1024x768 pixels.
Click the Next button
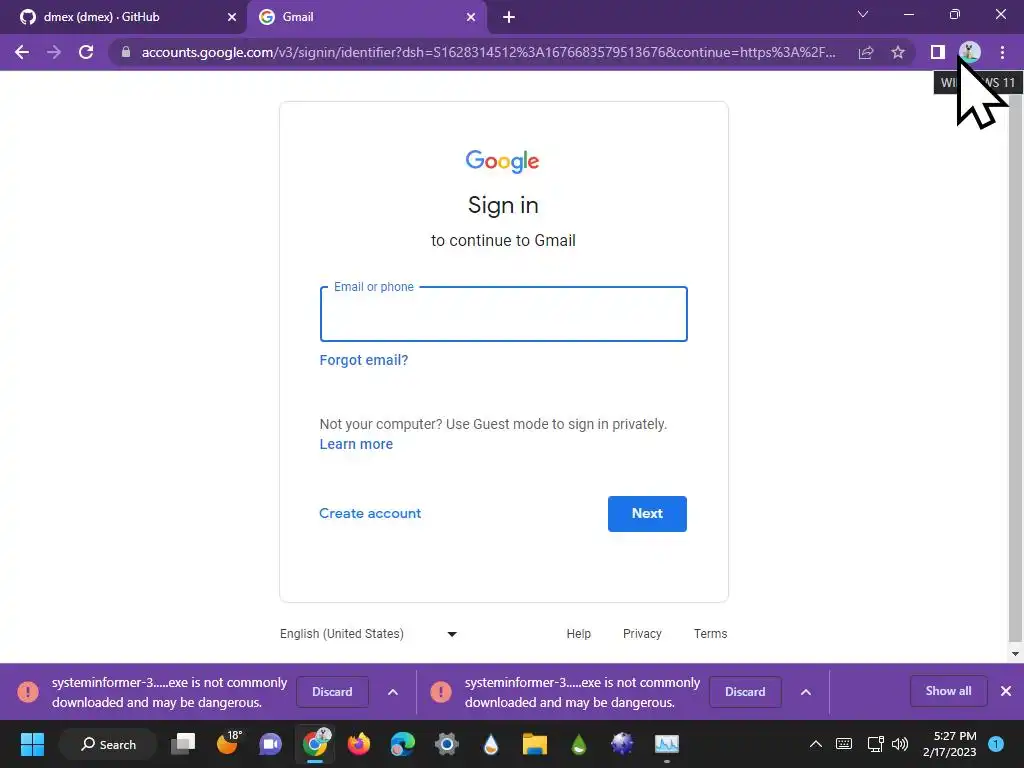click(647, 514)
